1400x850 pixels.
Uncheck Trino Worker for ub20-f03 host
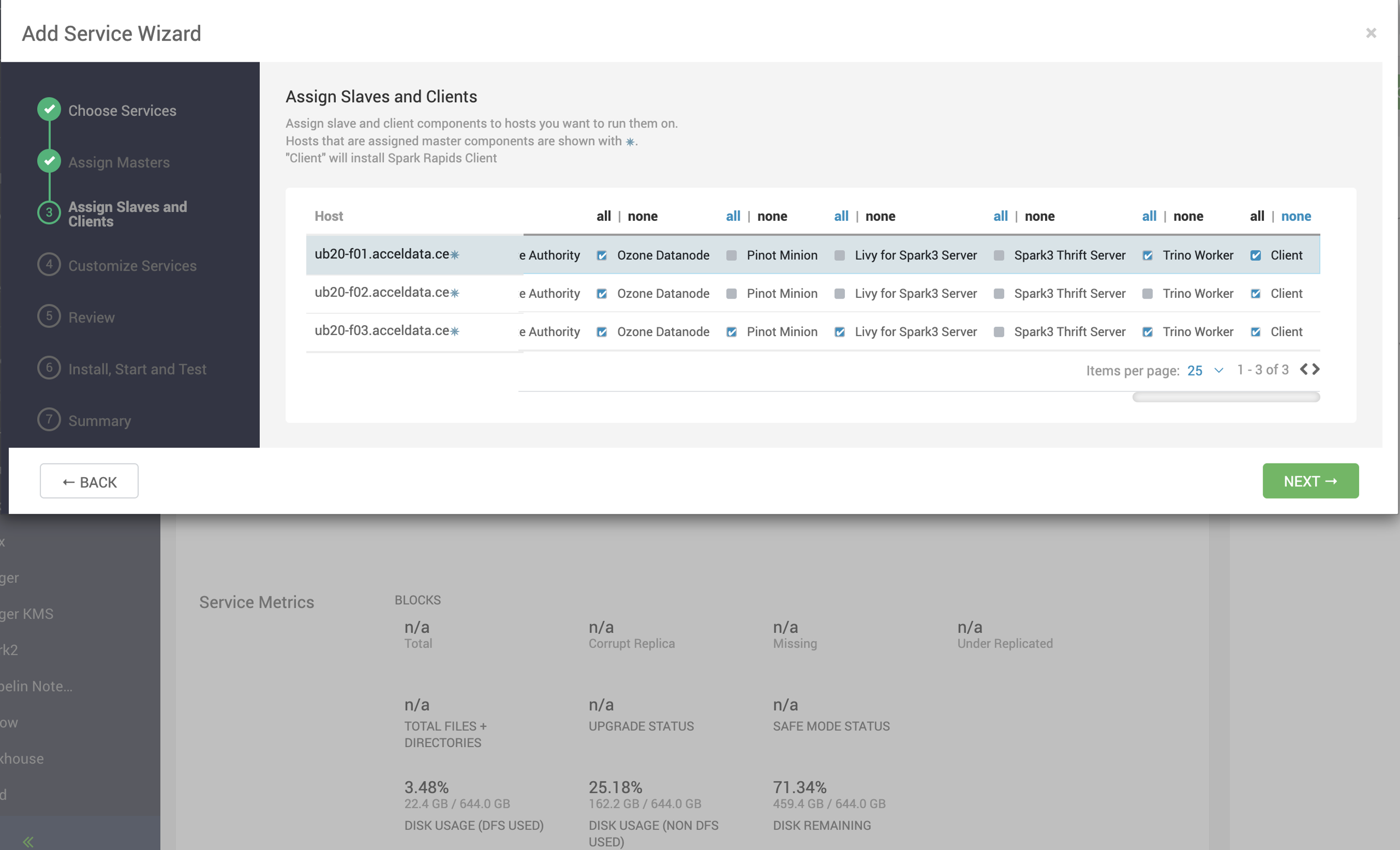[x=1147, y=332]
